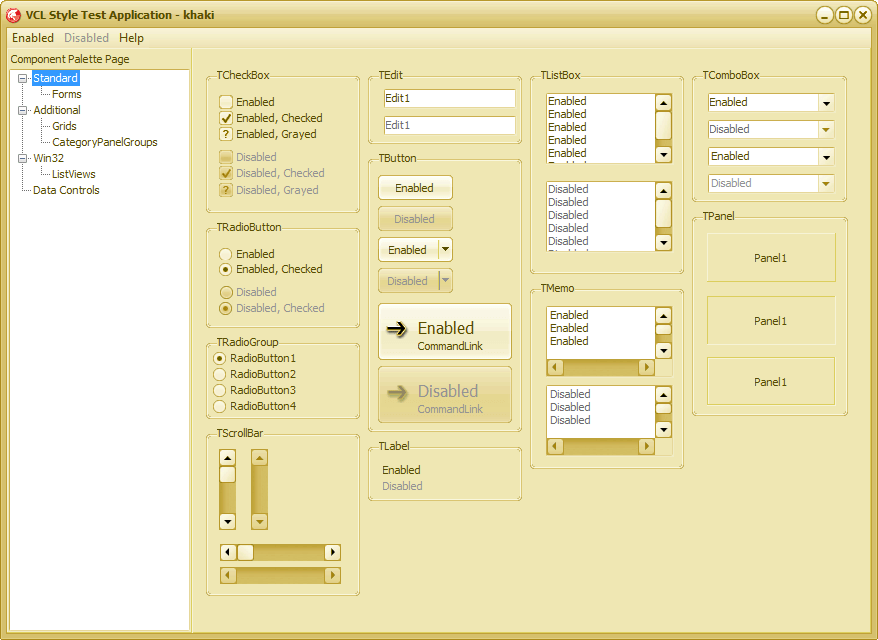Click down arrow of enabled vertical scrollbar
This screenshot has width=878, height=640.
point(227,521)
